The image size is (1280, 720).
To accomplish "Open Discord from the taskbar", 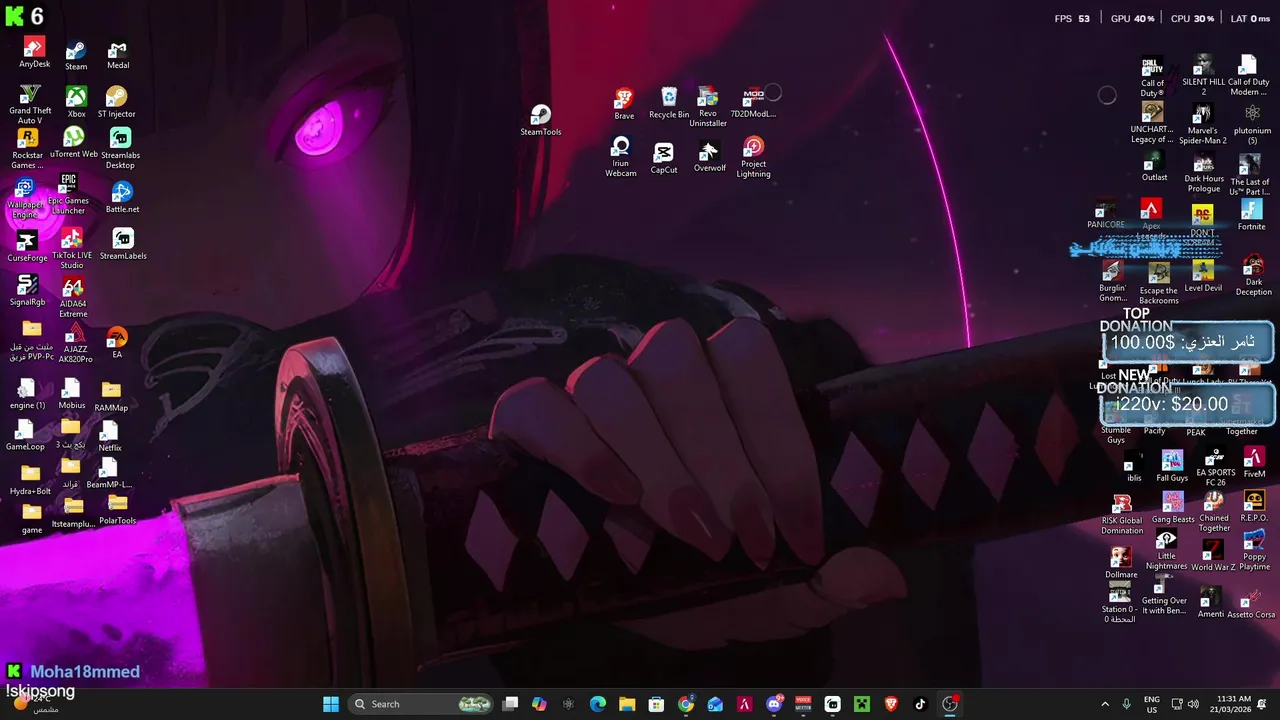I will pos(774,704).
